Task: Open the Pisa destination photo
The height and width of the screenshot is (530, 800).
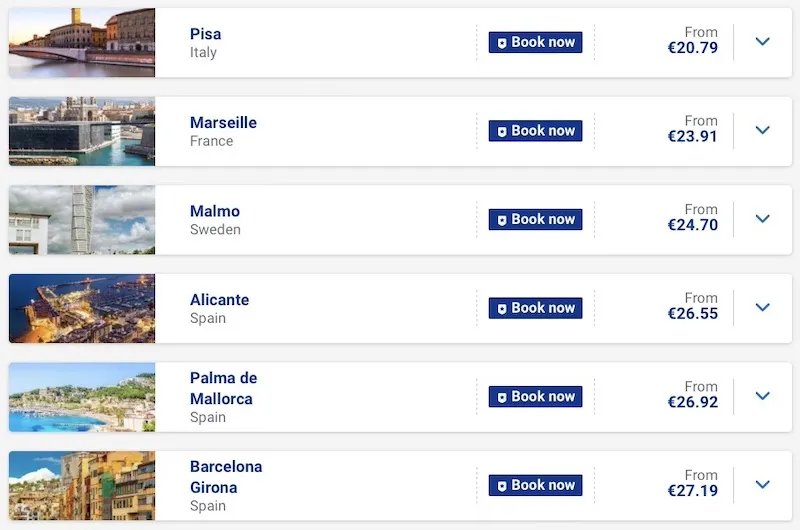Action: pyautogui.click(x=82, y=42)
